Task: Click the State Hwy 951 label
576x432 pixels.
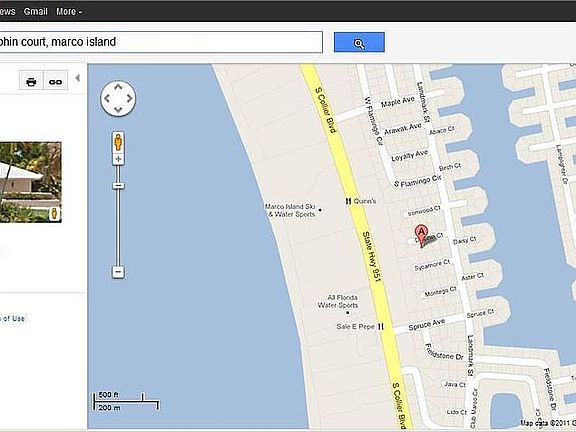Action: point(372,257)
